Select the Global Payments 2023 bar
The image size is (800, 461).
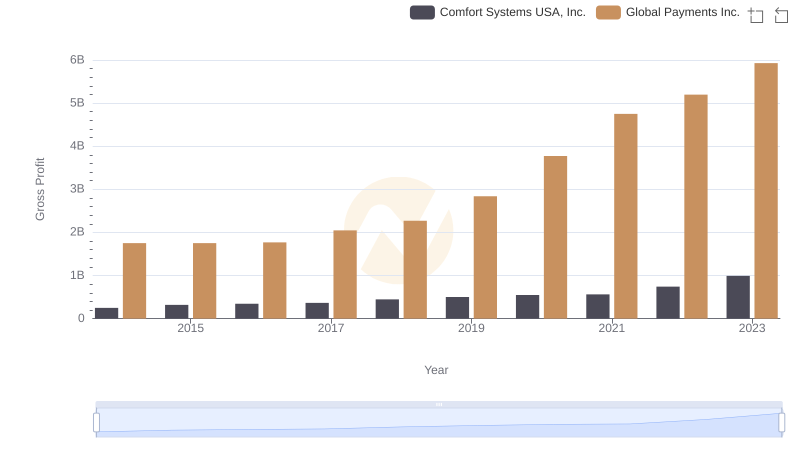coord(766,191)
